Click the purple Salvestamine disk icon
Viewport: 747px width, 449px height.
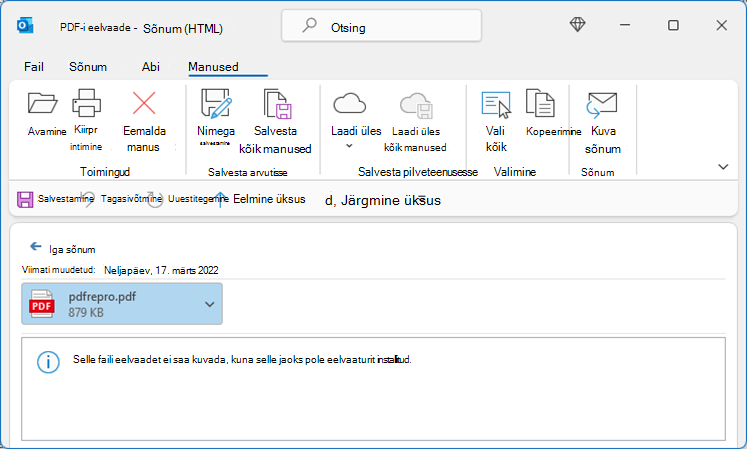(x=25, y=199)
